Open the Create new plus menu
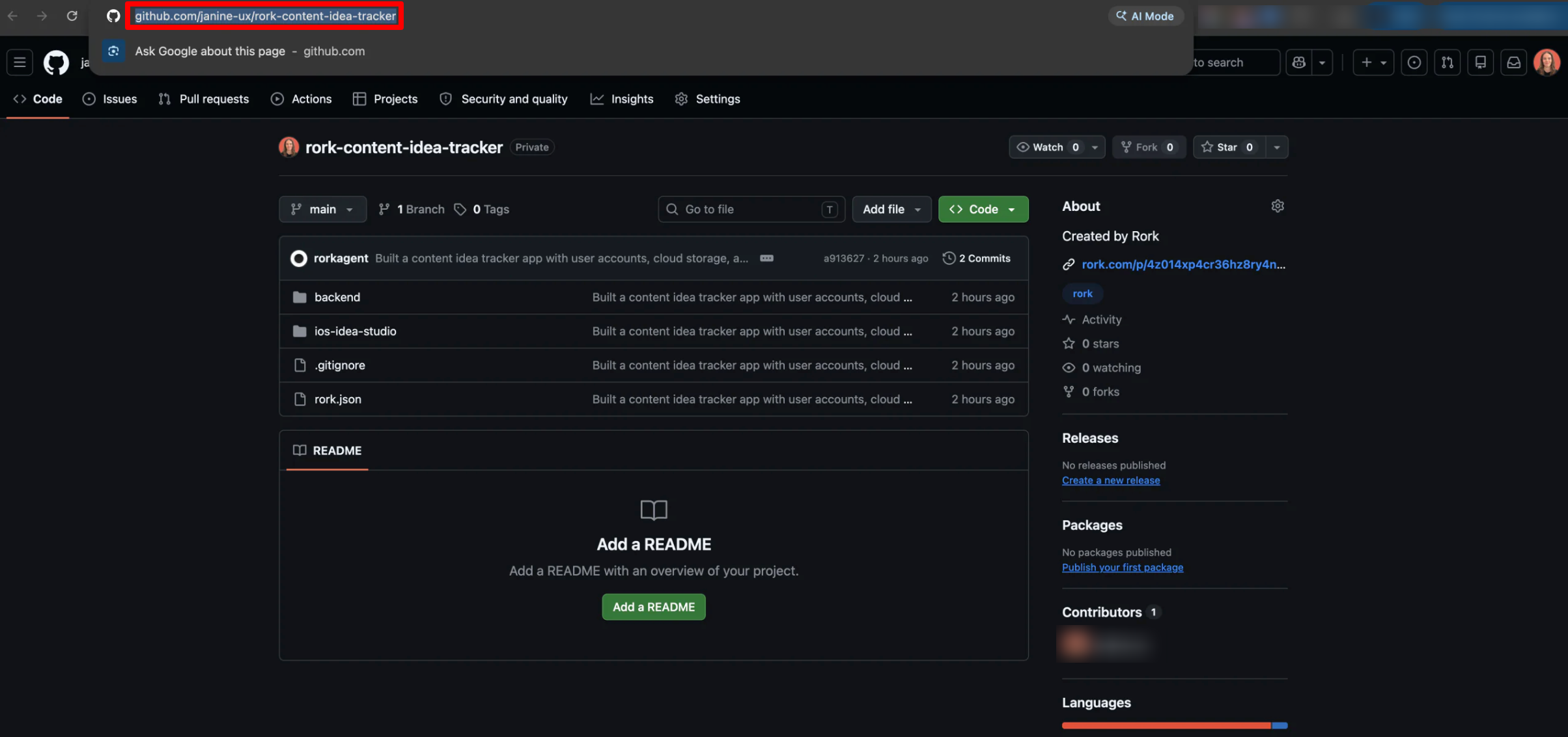The width and height of the screenshot is (1568, 737). click(x=1373, y=63)
